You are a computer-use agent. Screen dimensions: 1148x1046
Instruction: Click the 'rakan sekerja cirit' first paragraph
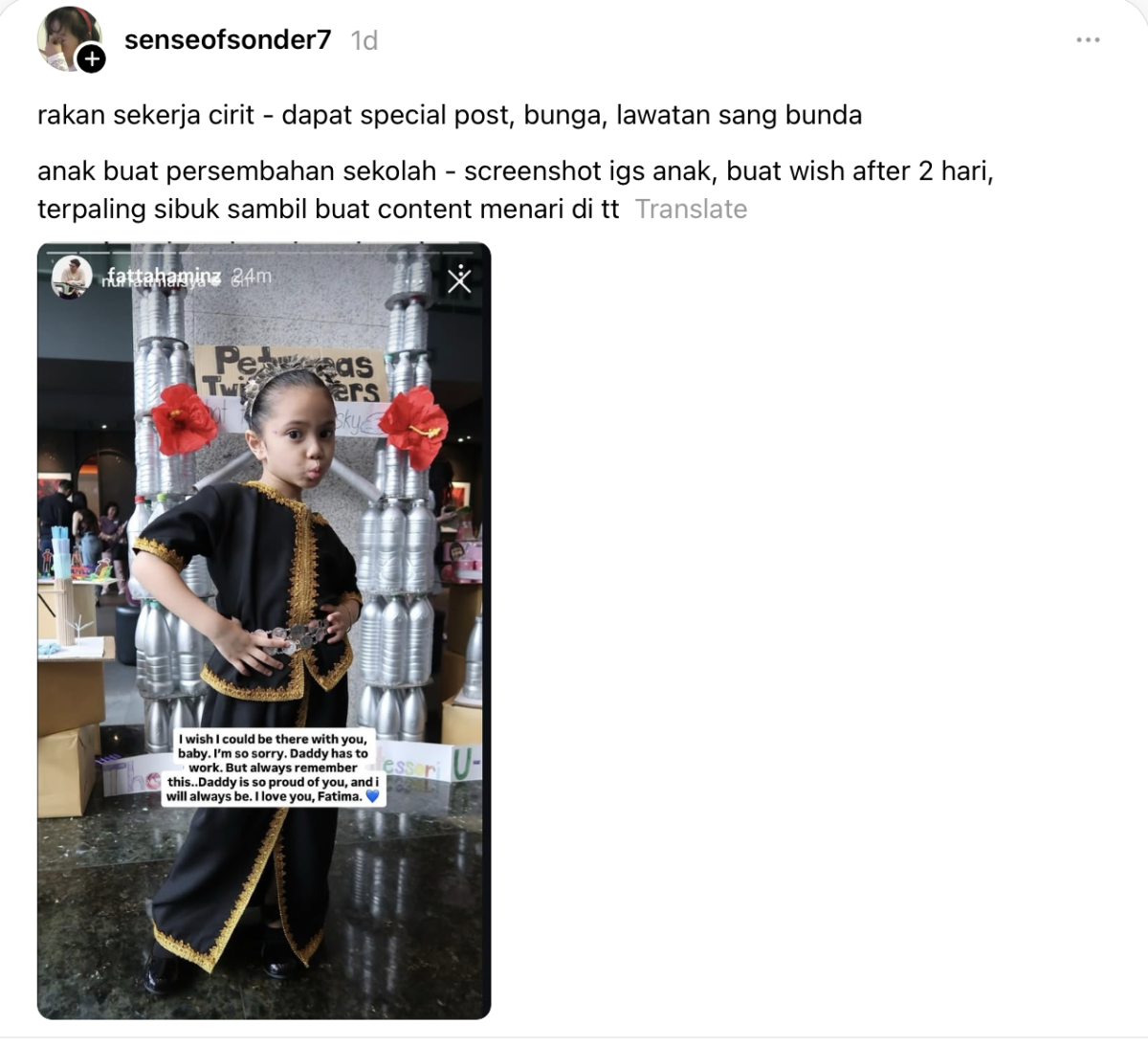coord(450,115)
